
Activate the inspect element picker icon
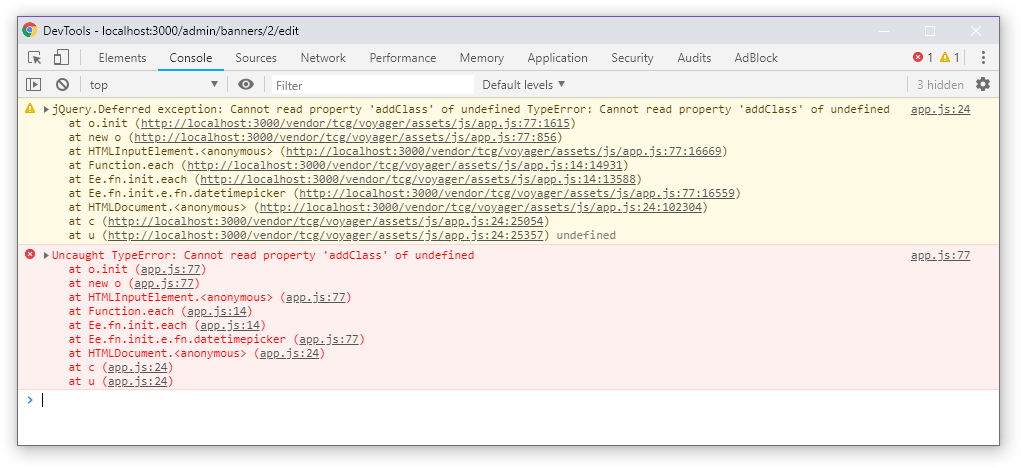pos(35,58)
